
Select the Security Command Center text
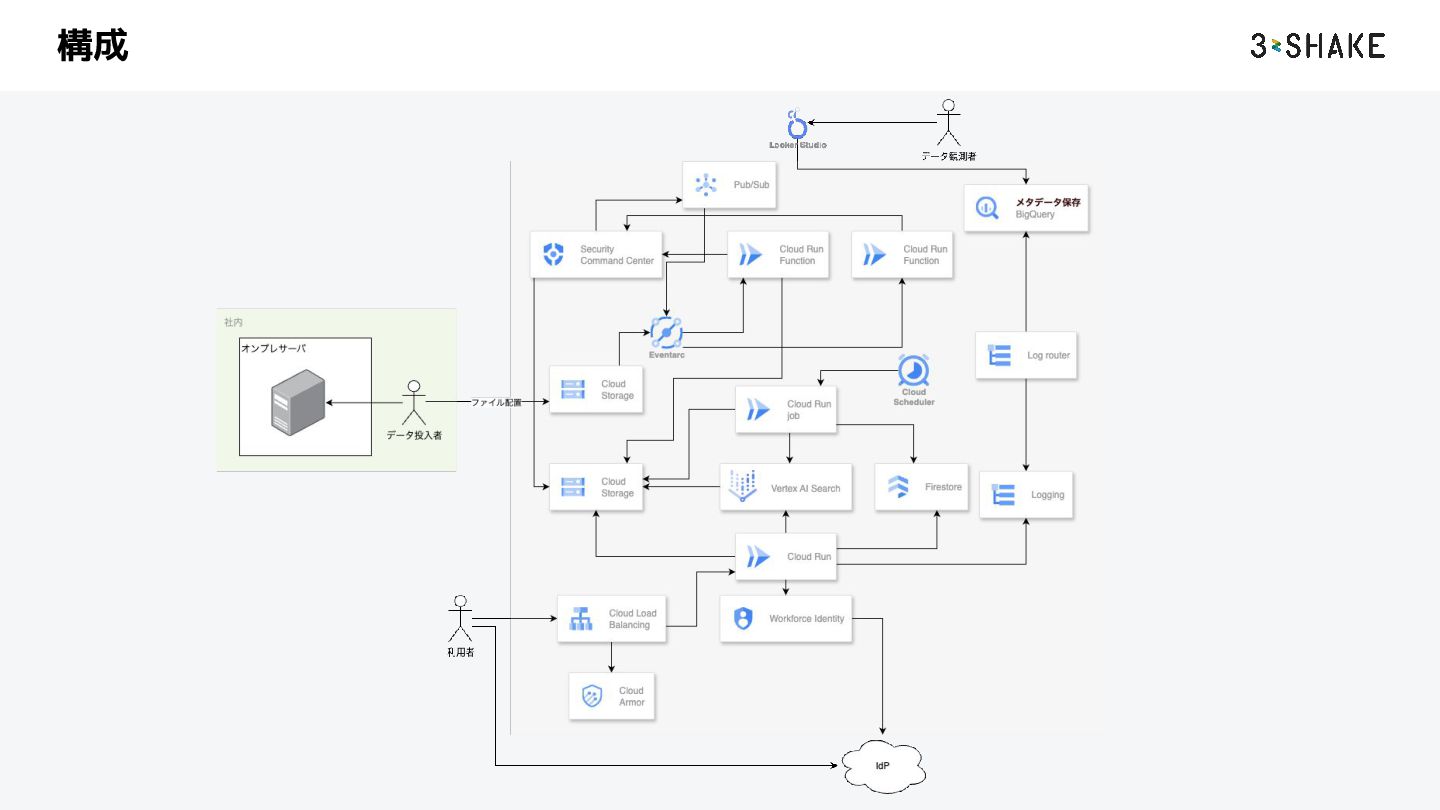[x=617, y=255]
